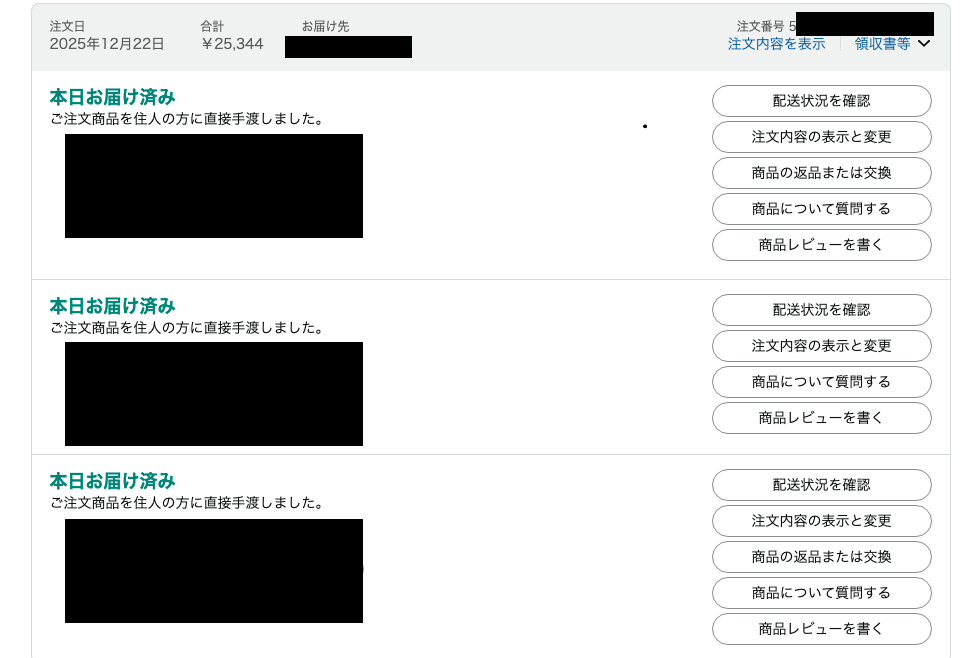
Task: Click 商品レビューを書く for the third item
Action: pos(821,629)
